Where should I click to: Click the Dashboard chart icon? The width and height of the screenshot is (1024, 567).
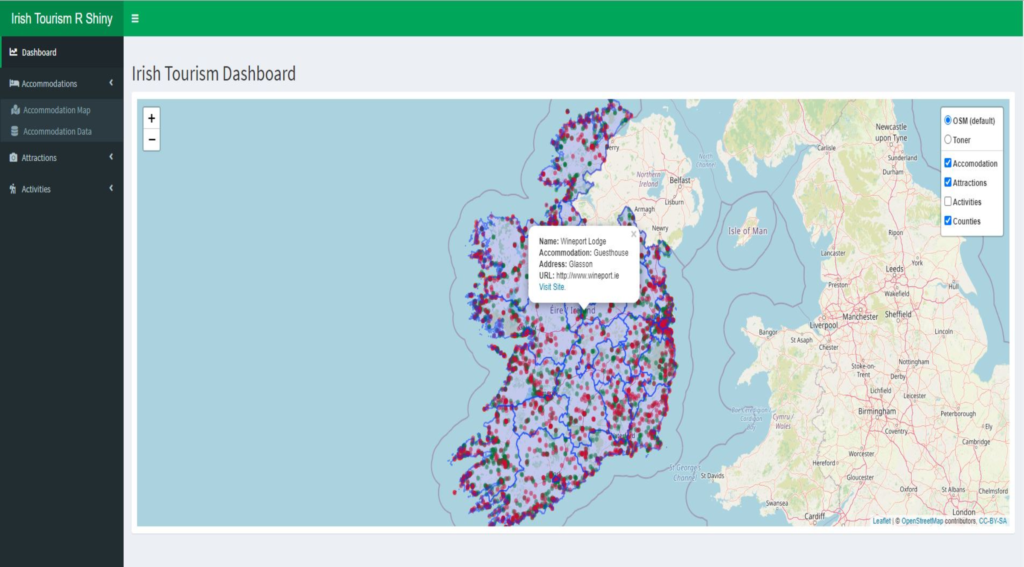pyautogui.click(x=14, y=52)
